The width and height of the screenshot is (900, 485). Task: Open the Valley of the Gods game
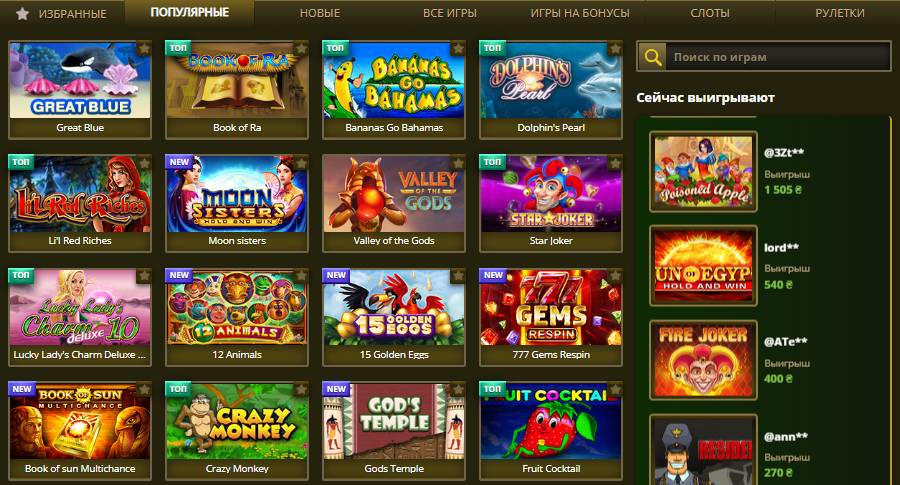point(394,204)
